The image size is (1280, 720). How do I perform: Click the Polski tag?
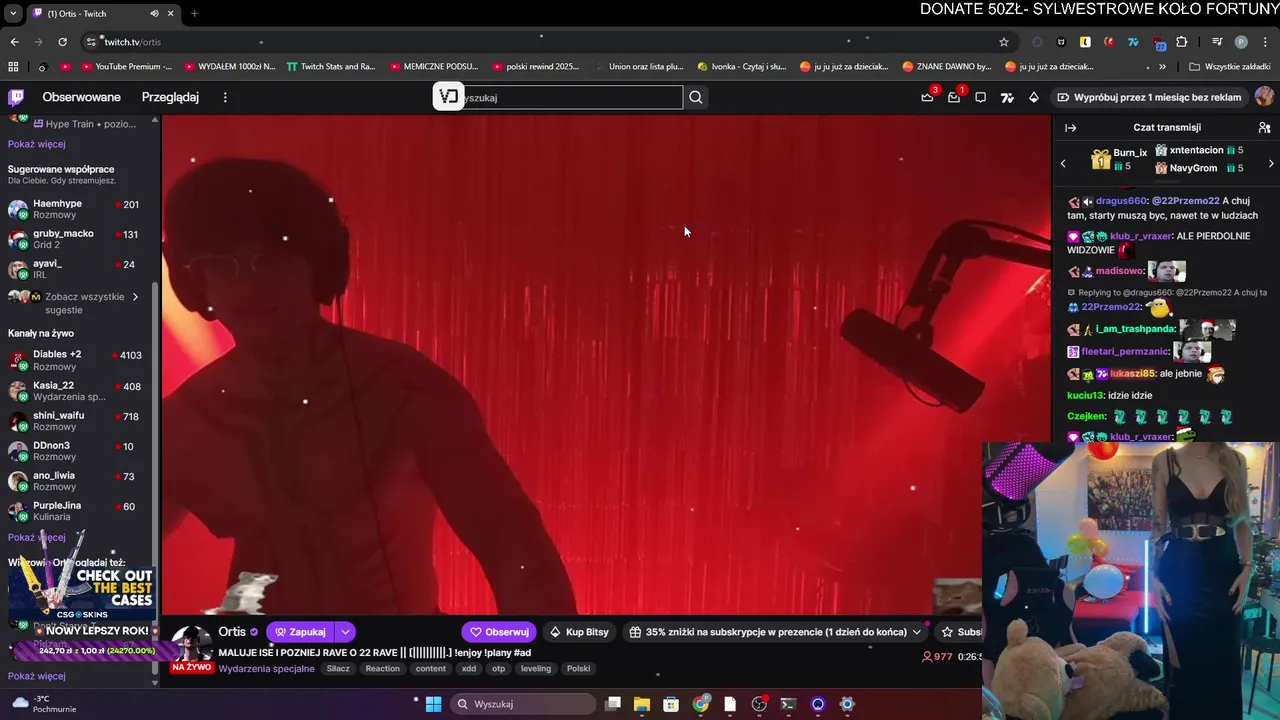point(578,669)
